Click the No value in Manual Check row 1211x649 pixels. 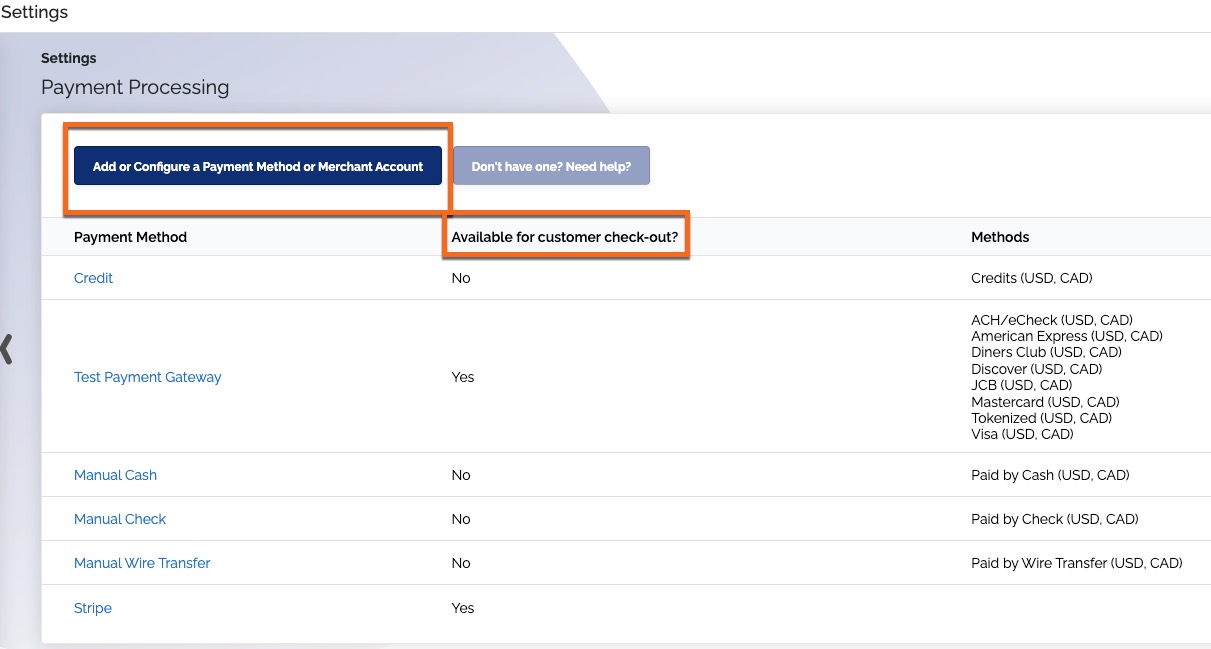(x=461, y=519)
